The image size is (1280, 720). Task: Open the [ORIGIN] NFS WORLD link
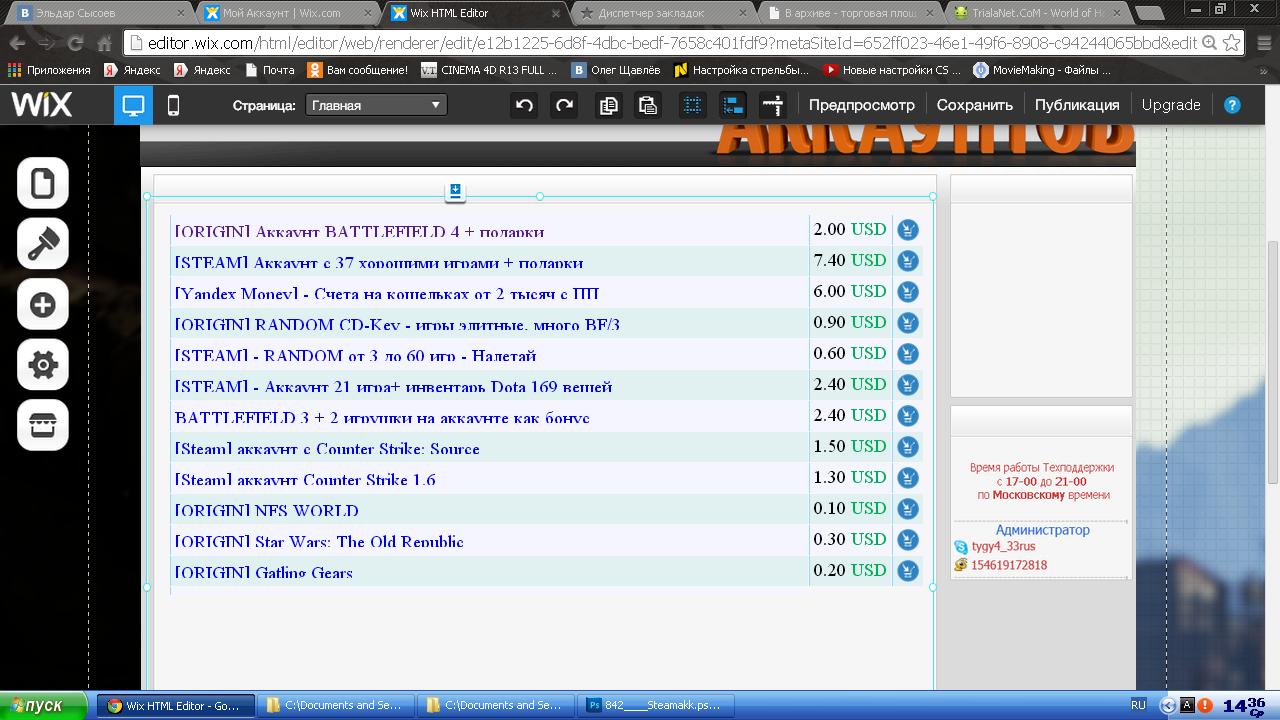[266, 511]
